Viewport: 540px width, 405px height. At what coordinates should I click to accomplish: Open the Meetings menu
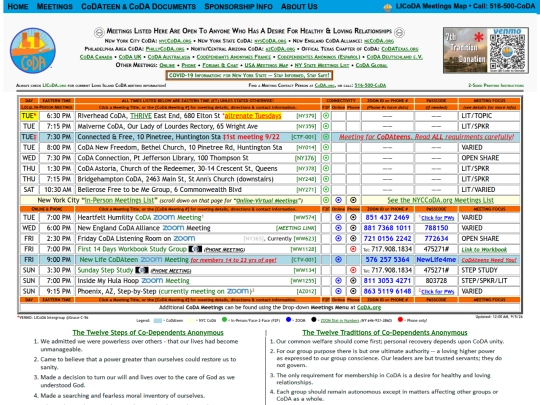click(x=55, y=7)
